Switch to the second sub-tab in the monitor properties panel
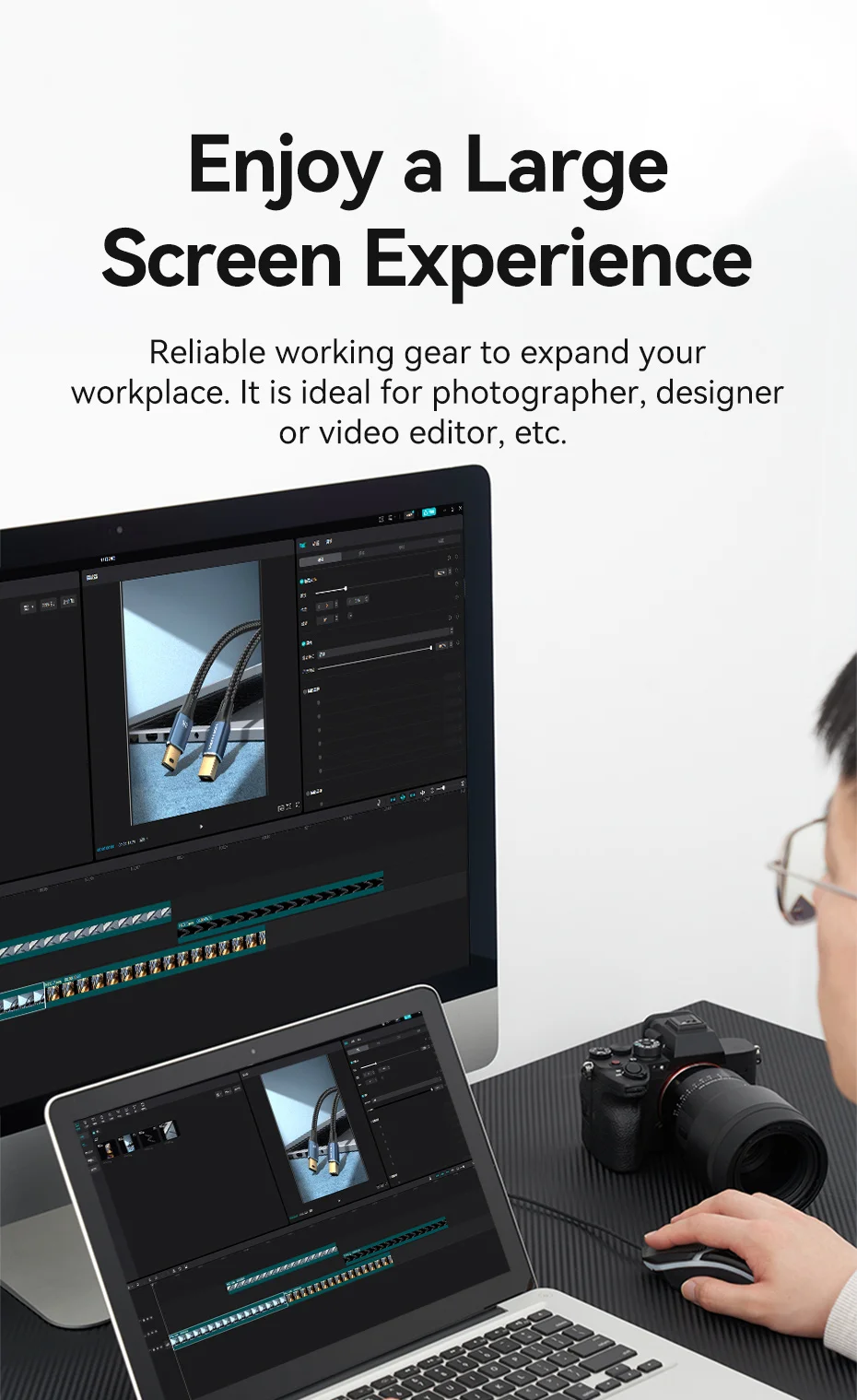Screen dimensions: 857x1400 361,554
